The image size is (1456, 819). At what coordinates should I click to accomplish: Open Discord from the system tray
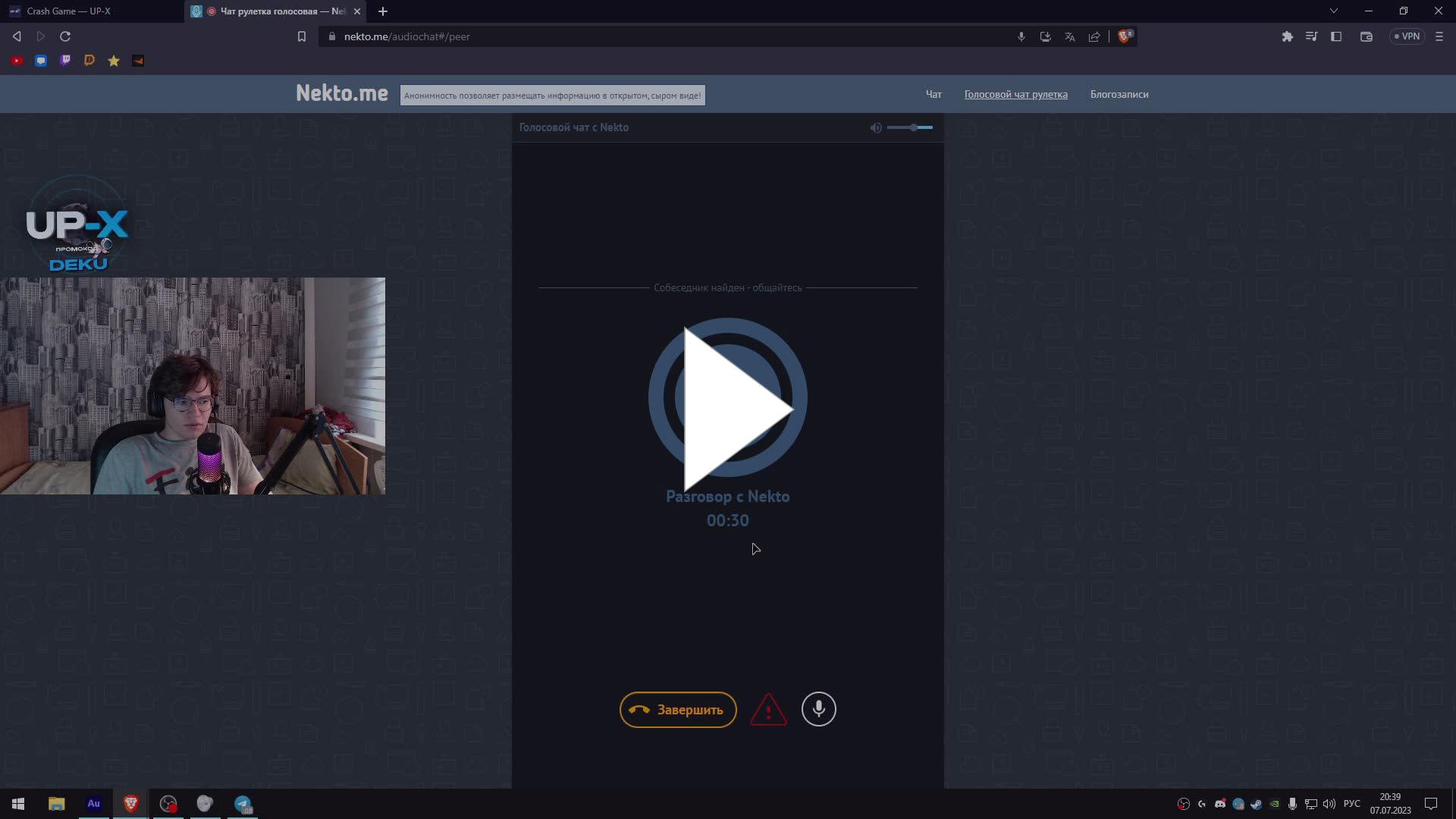pyautogui.click(x=1220, y=804)
